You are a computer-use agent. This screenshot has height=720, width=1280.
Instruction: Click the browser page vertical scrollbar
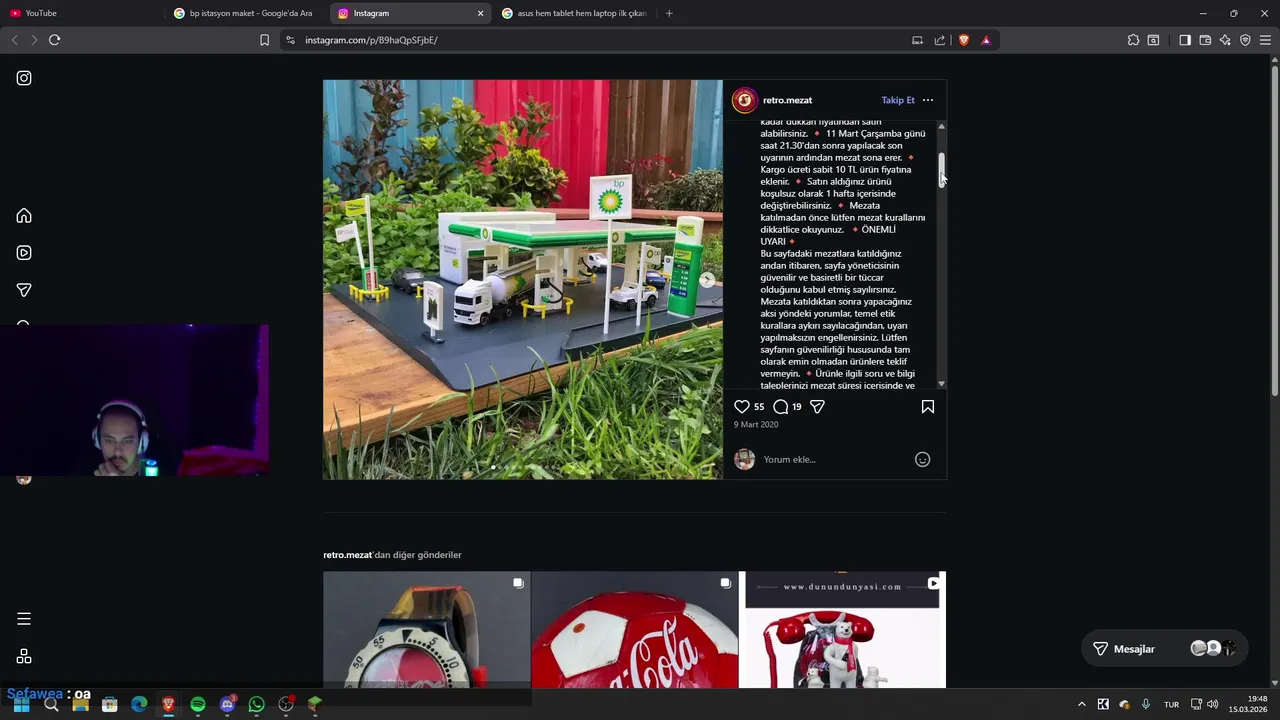click(x=1274, y=230)
